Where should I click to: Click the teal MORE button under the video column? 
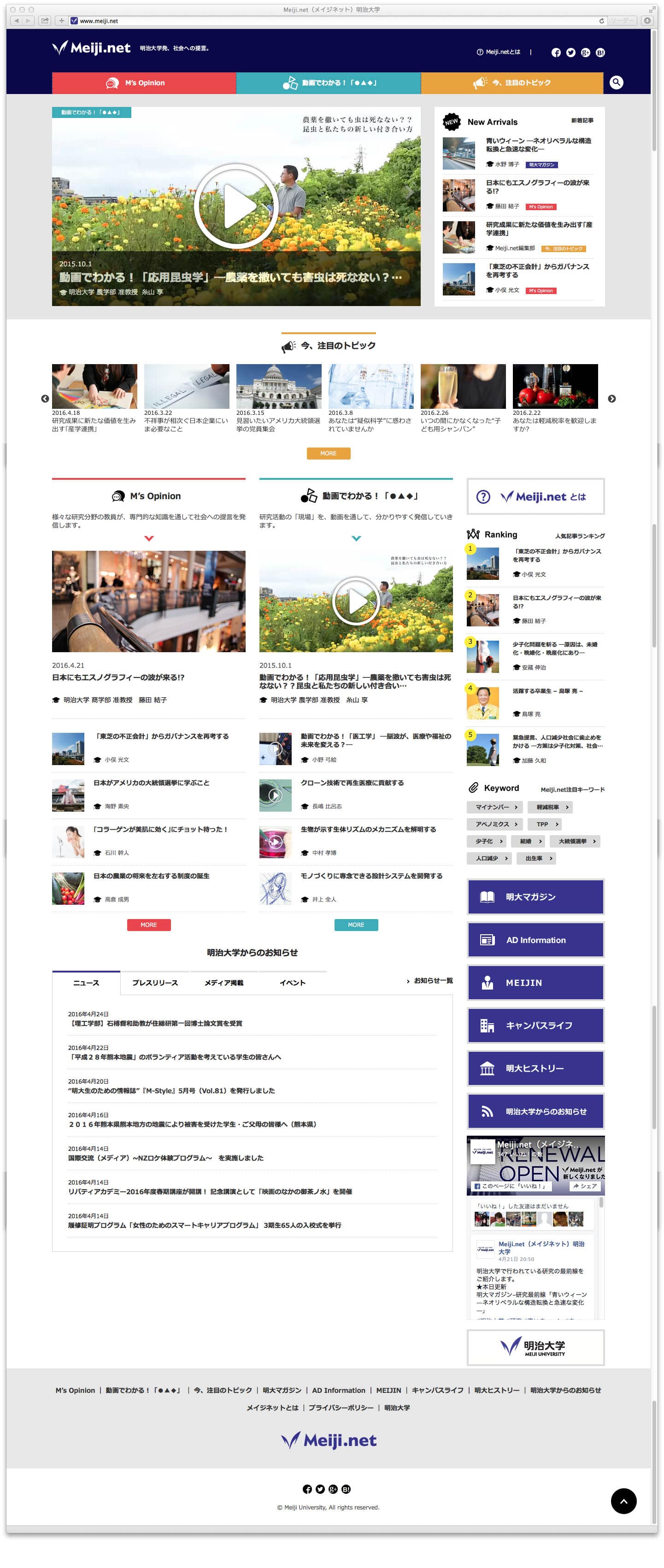(356, 925)
